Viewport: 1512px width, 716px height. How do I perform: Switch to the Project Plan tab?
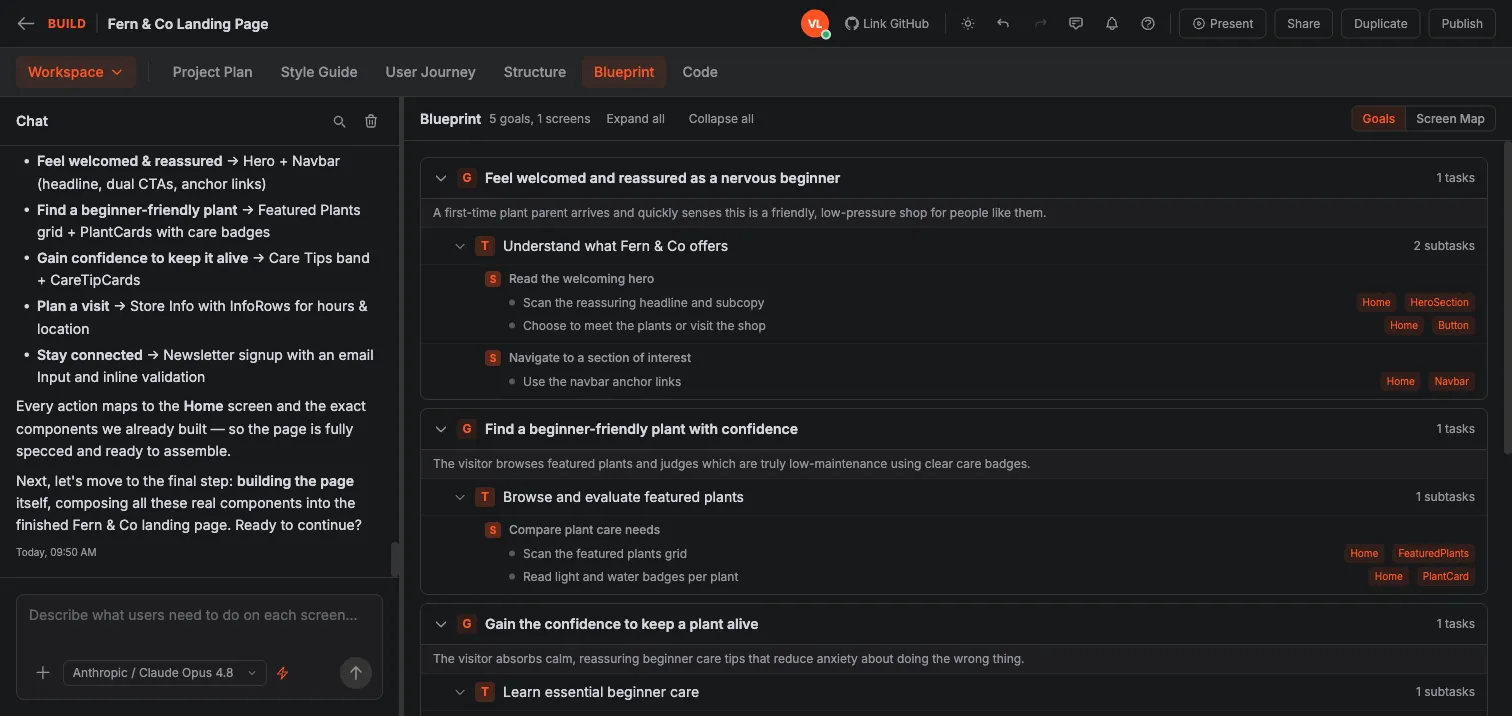tap(212, 72)
